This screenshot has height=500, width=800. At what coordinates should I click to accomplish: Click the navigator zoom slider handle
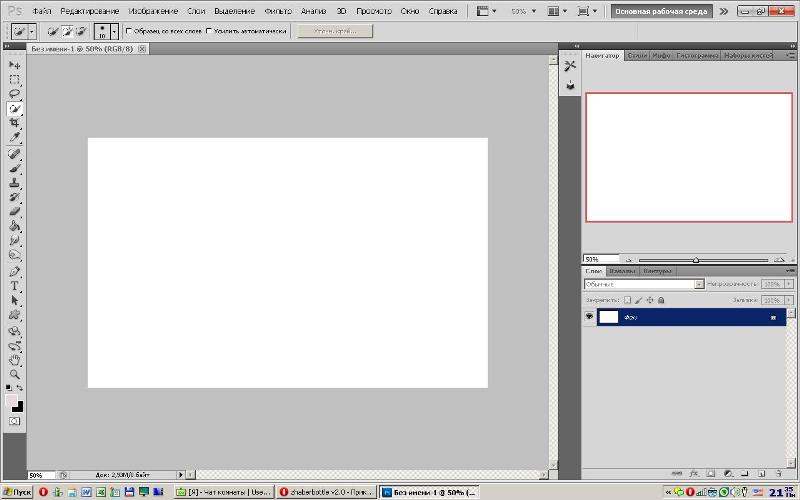tap(695, 260)
